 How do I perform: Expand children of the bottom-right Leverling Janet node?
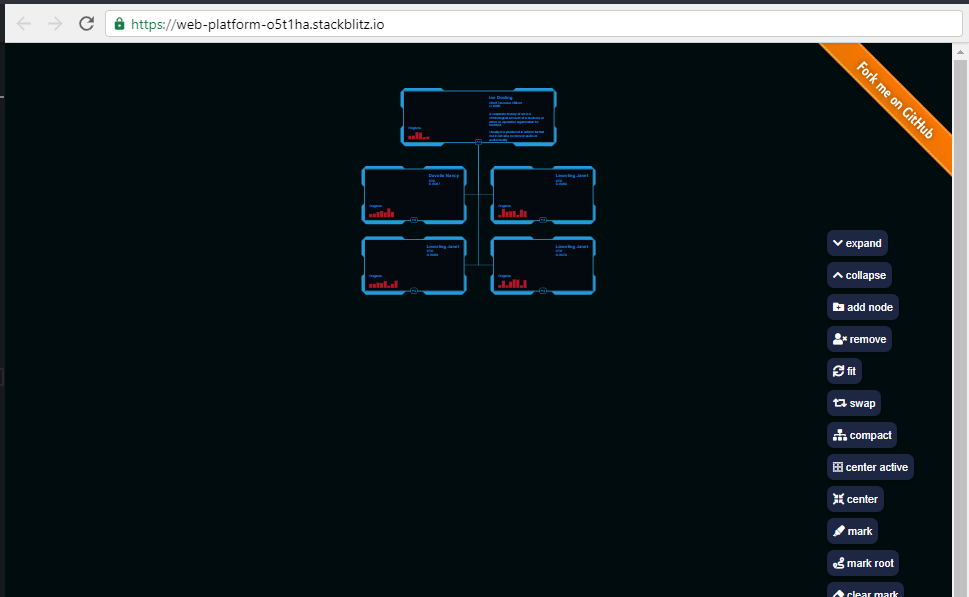tap(542, 290)
